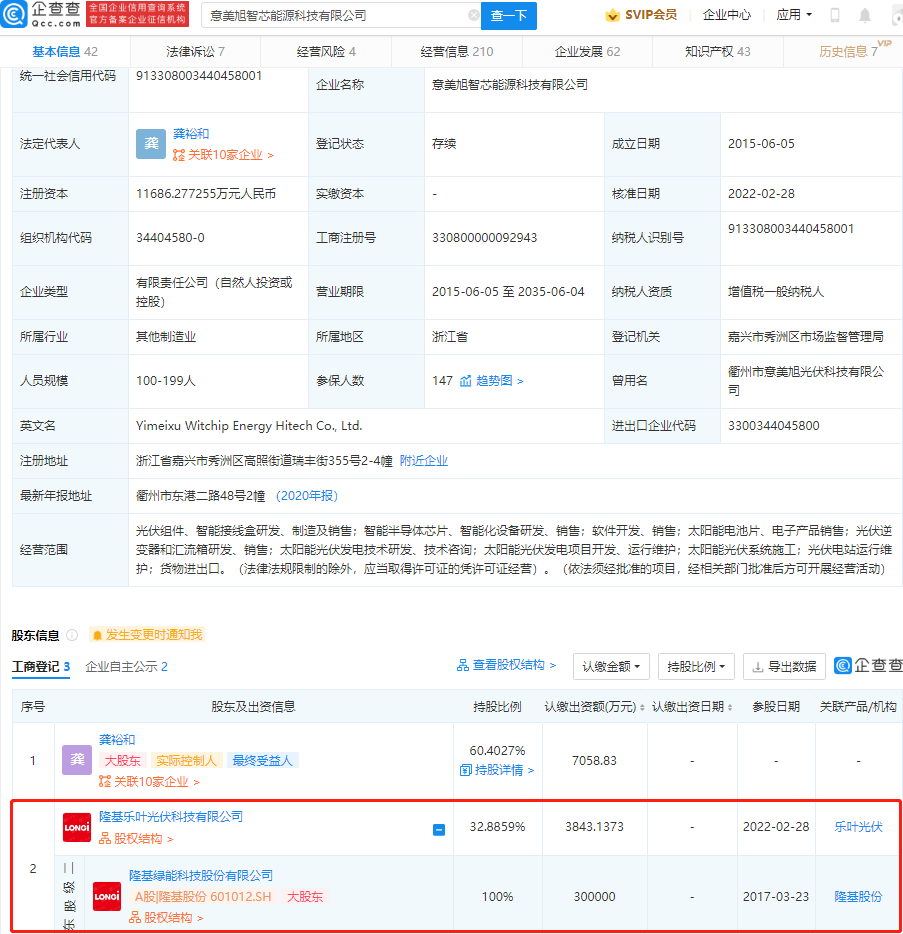Click the 查一下 search button
This screenshot has width=903, height=934.
pyautogui.click(x=509, y=15)
